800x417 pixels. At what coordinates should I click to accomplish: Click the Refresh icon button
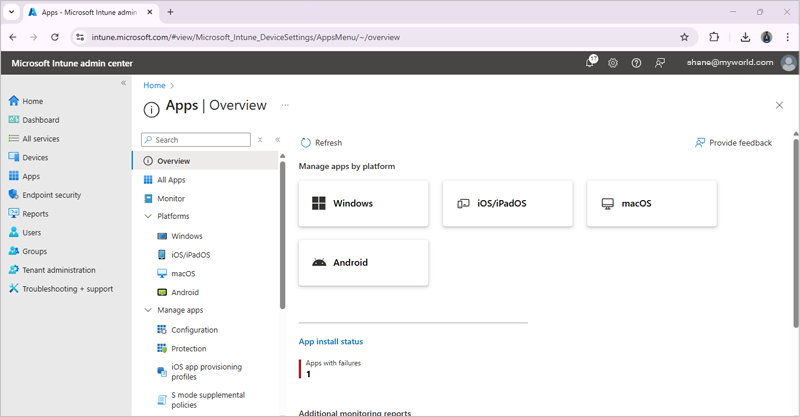[x=306, y=143]
